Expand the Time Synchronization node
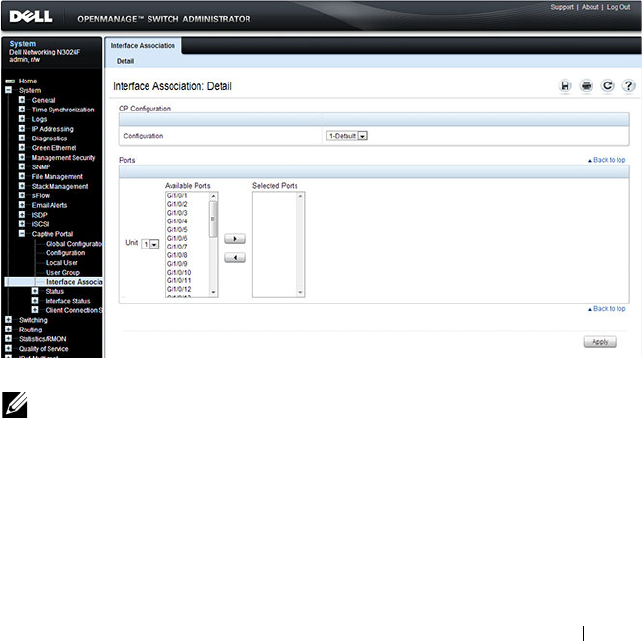Viewport: 642px width, 641px height. 22,109
